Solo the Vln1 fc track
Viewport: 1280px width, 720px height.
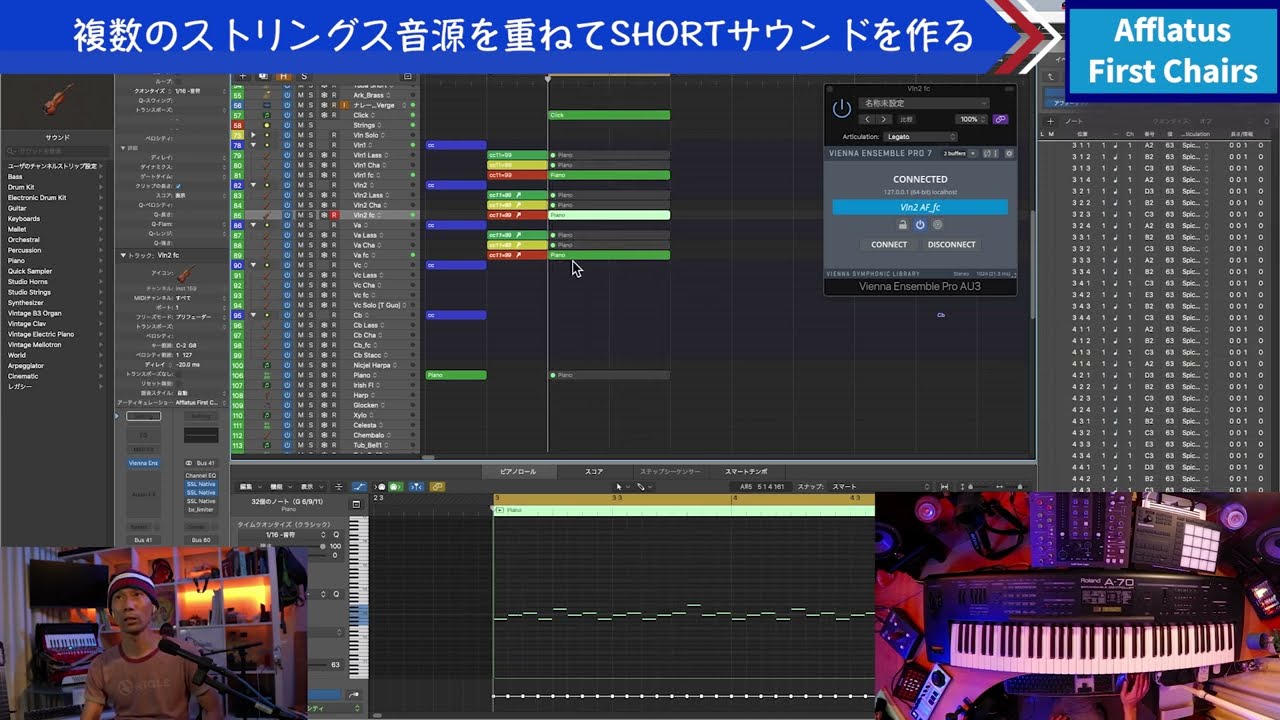[x=311, y=175]
